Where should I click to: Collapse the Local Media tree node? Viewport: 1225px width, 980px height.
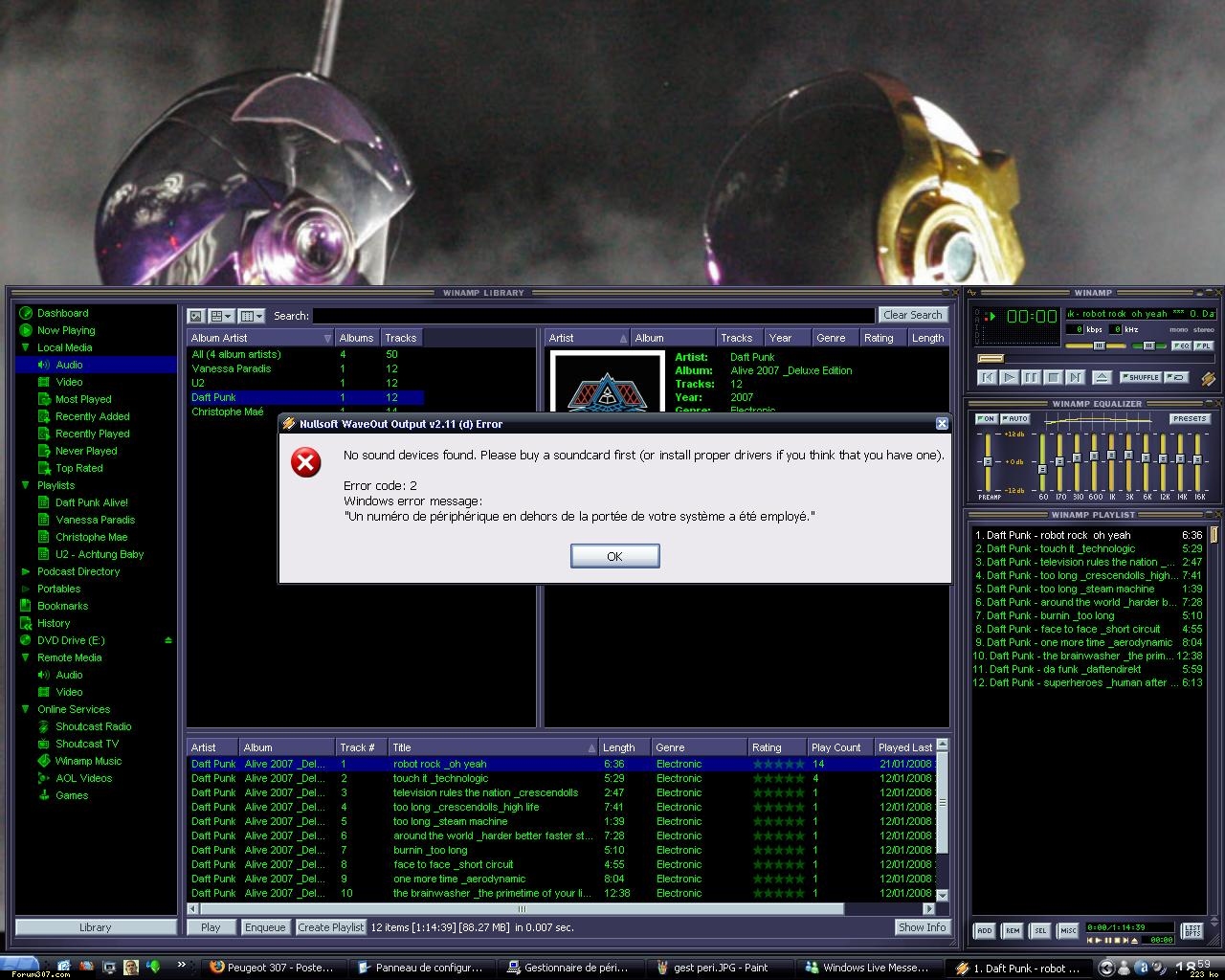coord(26,347)
